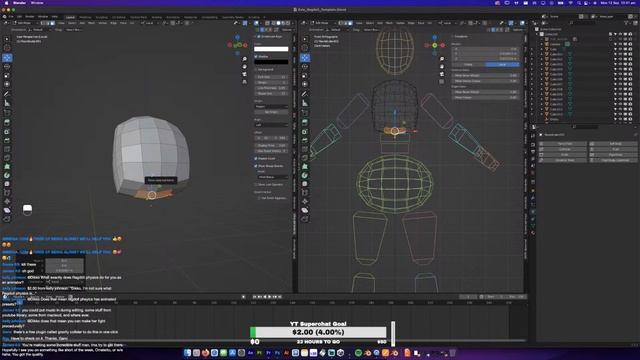Toggle the Shadow checkbox
This screenshot has height=360, width=640.
[256, 56]
